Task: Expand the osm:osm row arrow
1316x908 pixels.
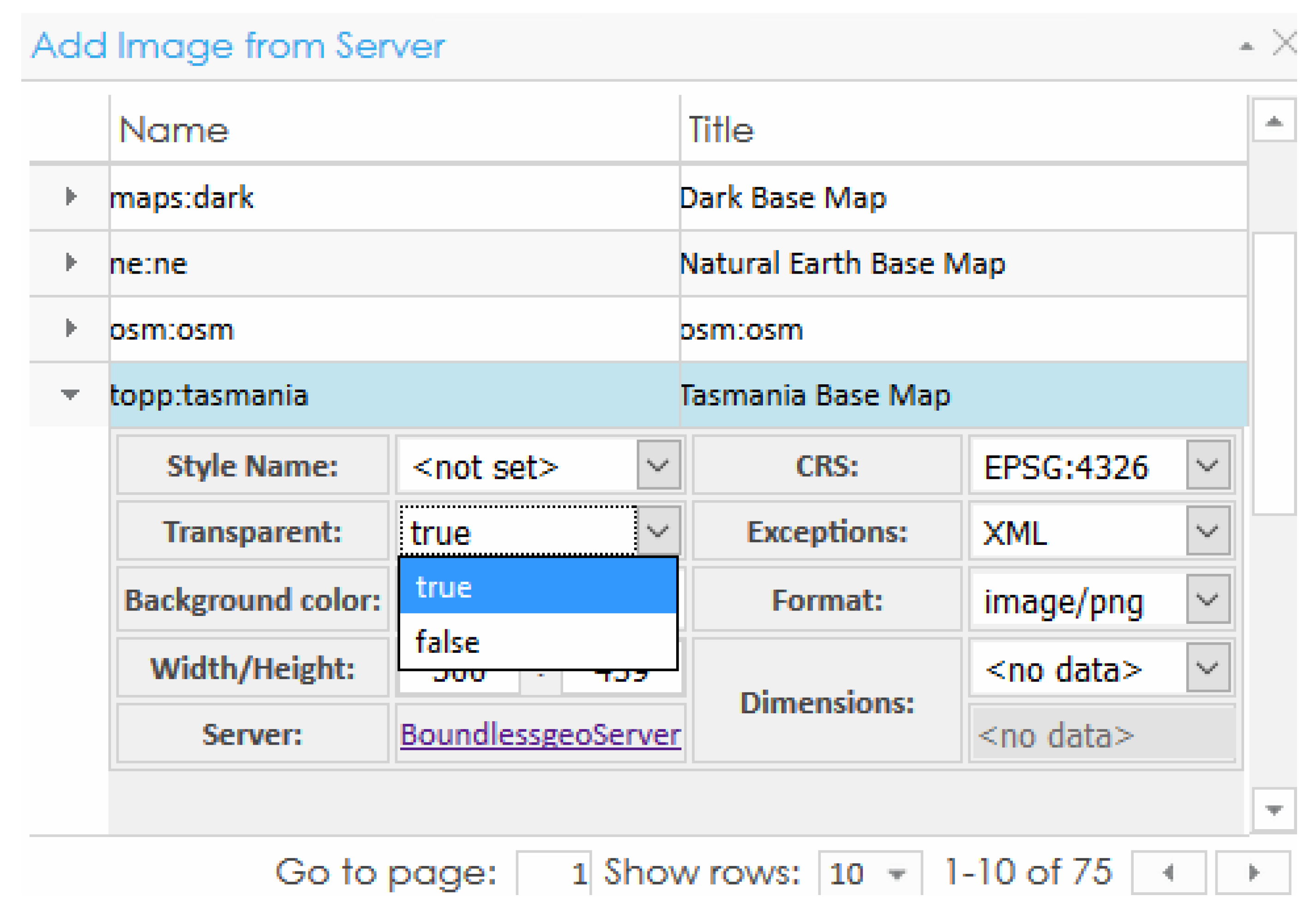Action: tap(71, 328)
